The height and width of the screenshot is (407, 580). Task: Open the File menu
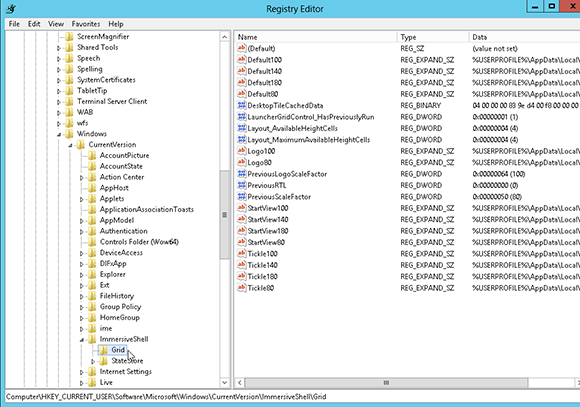[14, 24]
